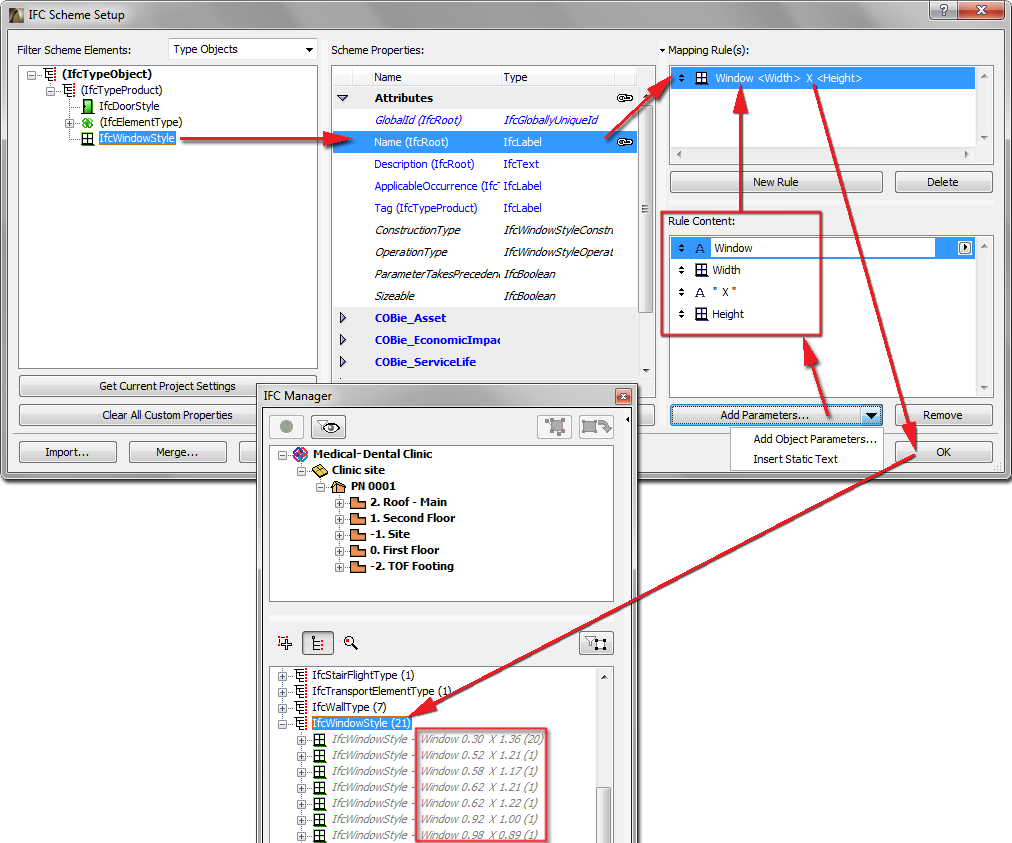Click the Merge… button
This screenshot has height=843, width=1012.
pos(177,452)
